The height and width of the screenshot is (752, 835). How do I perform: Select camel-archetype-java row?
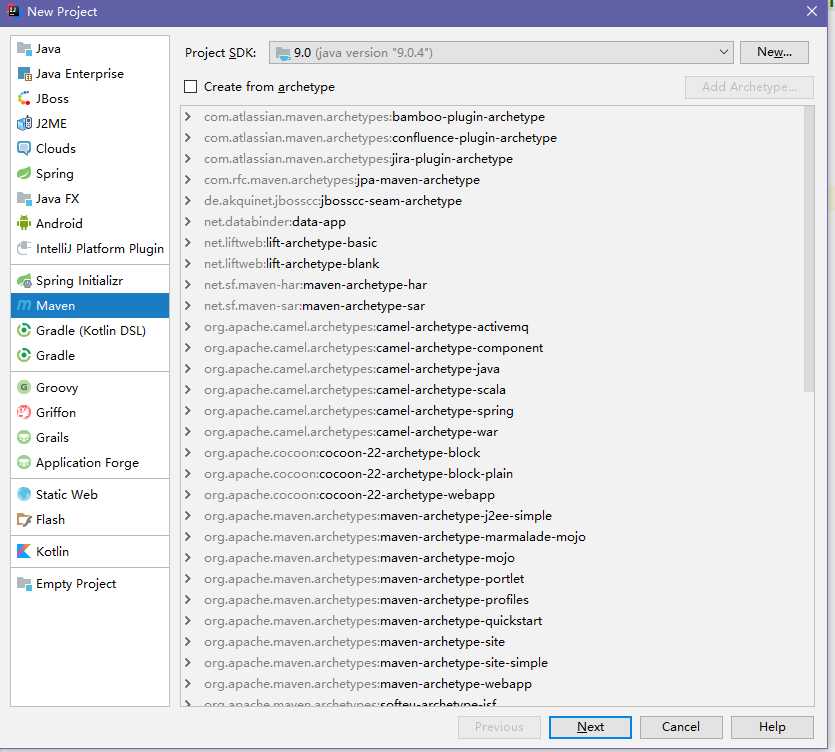click(x=493, y=369)
